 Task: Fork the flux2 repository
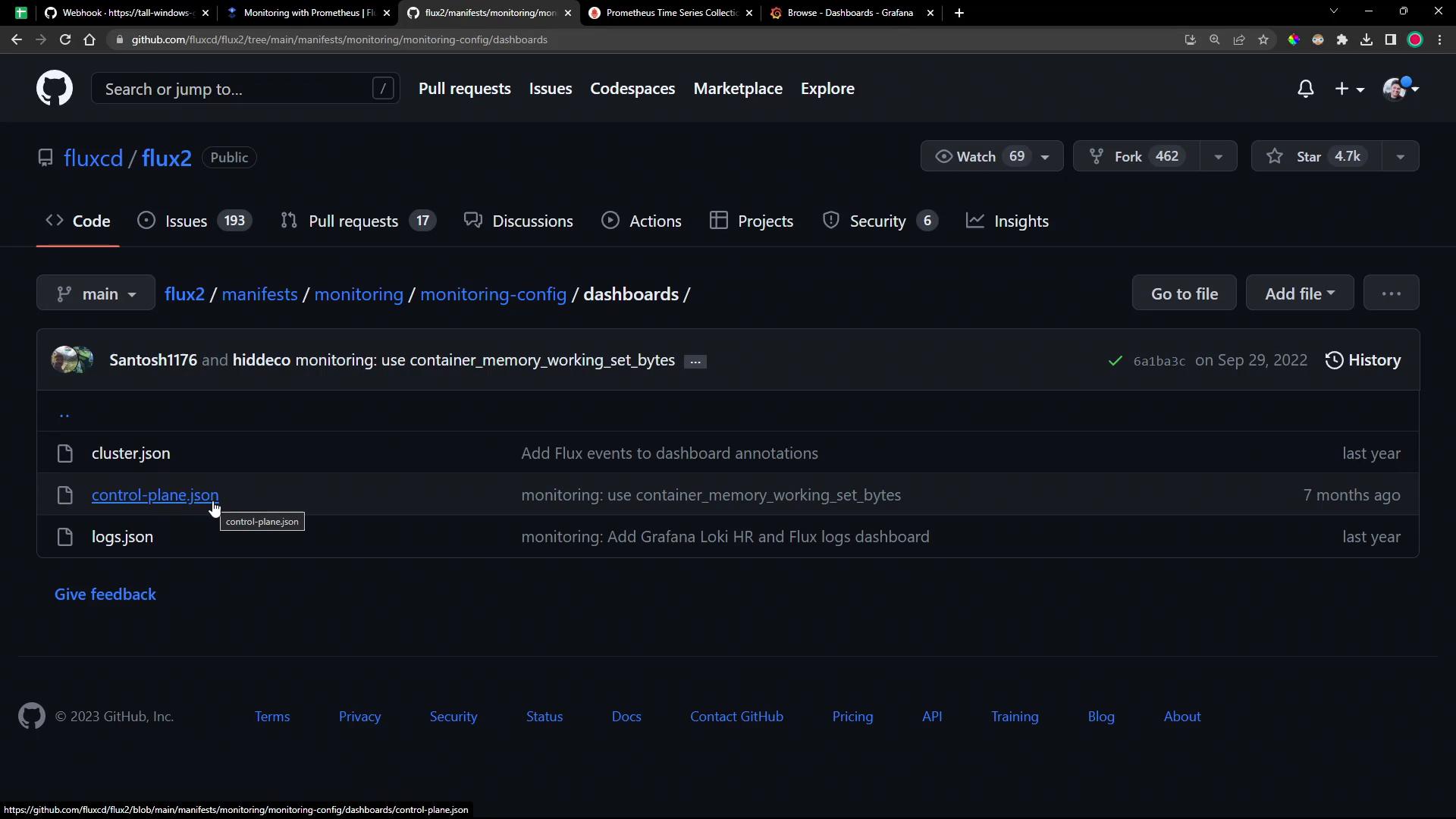(x=1136, y=156)
